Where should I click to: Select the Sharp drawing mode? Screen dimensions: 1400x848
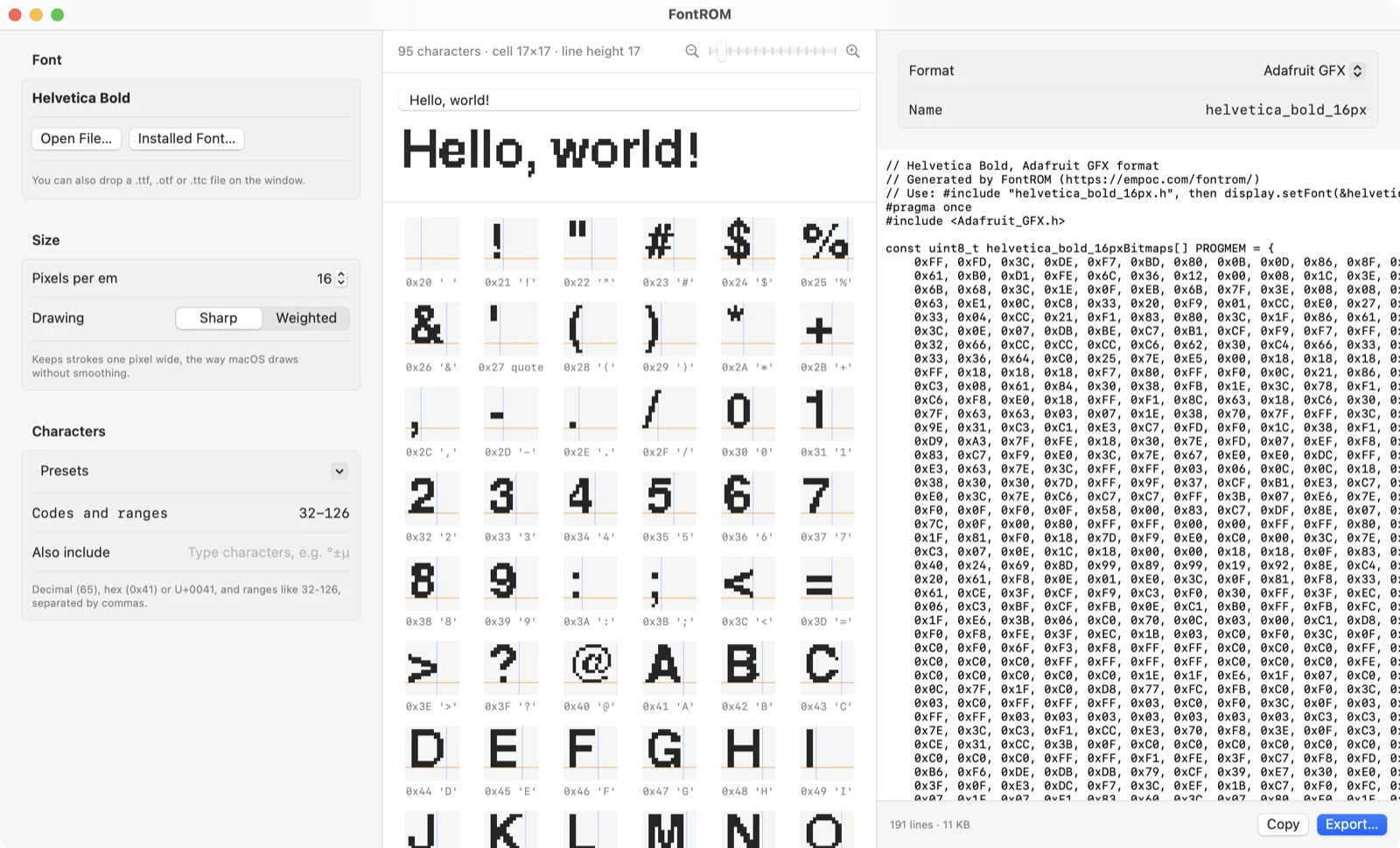pyautogui.click(x=219, y=318)
